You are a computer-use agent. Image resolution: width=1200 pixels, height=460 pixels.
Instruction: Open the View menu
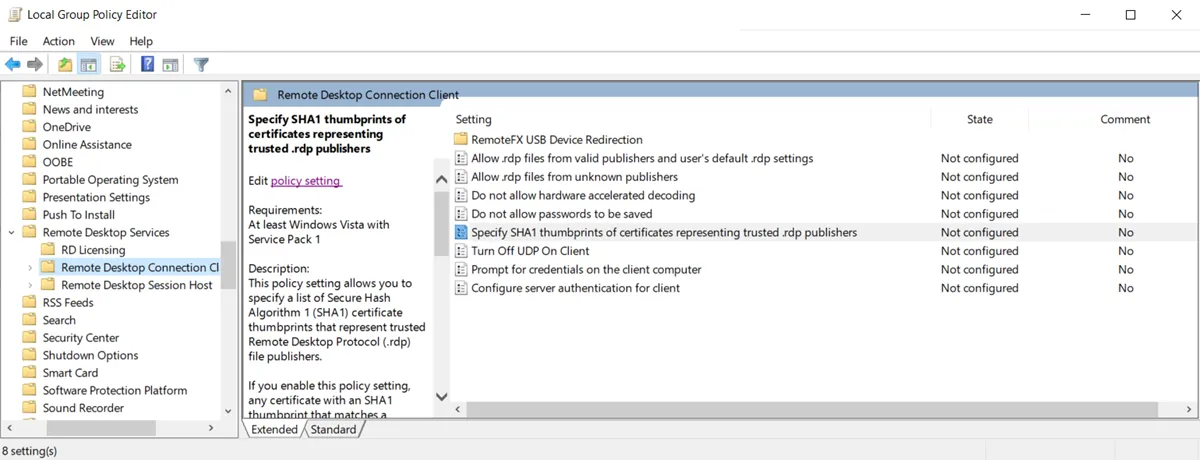coord(103,41)
